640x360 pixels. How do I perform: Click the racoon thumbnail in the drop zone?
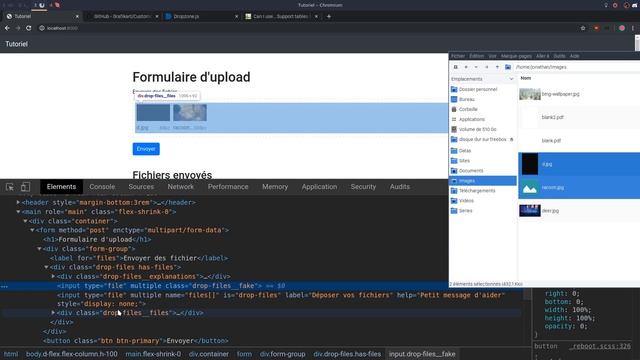pyautogui.click(x=190, y=113)
